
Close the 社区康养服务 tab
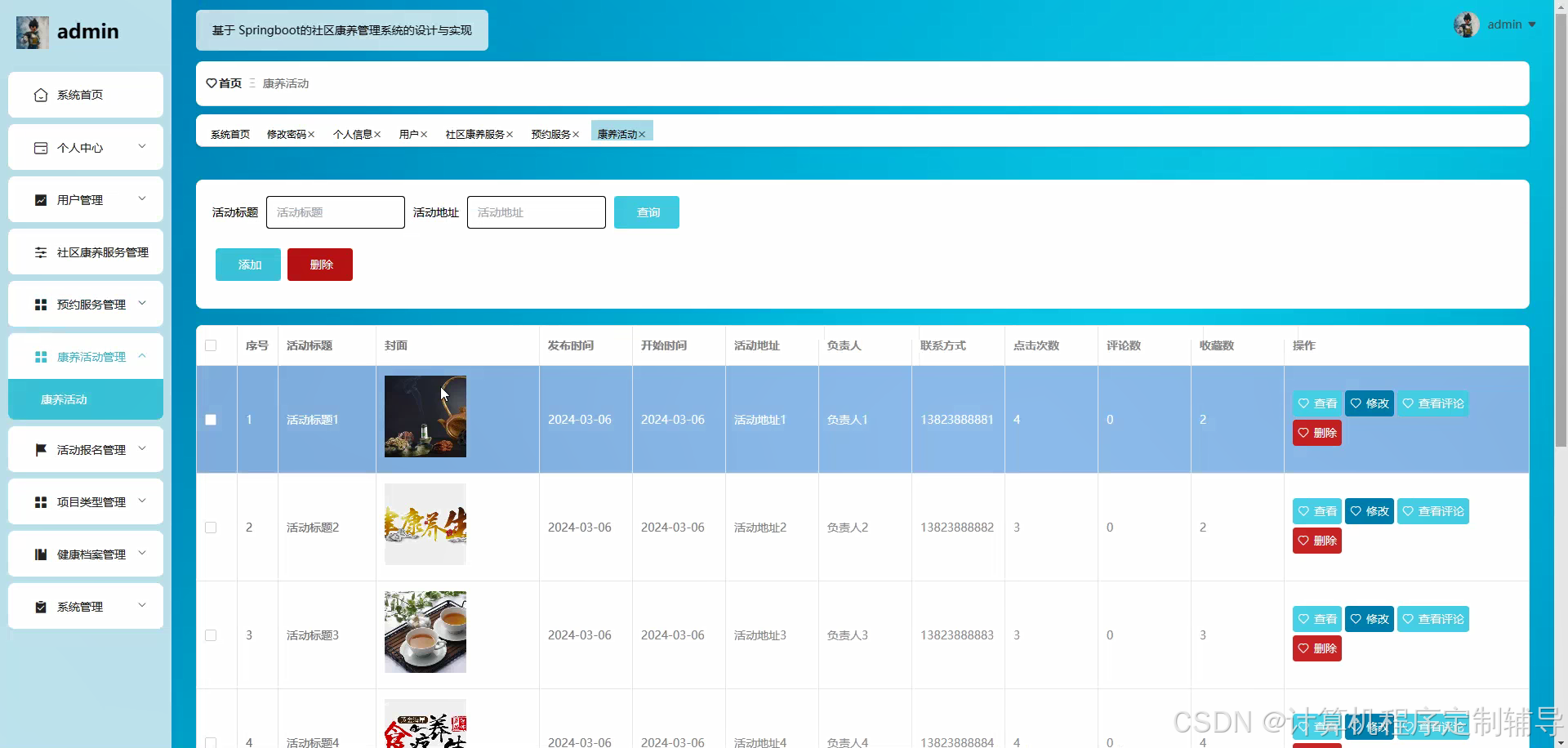(510, 135)
